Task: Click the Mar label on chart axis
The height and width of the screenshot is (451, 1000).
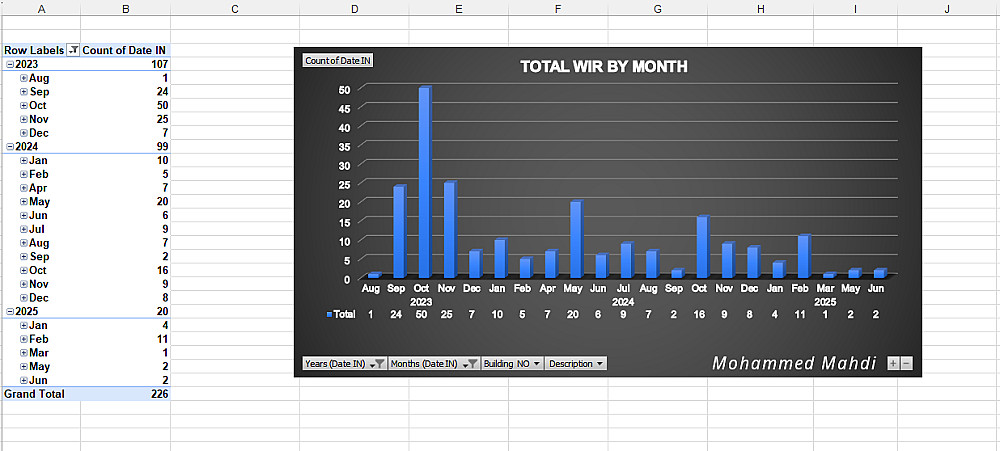Action: click(825, 289)
